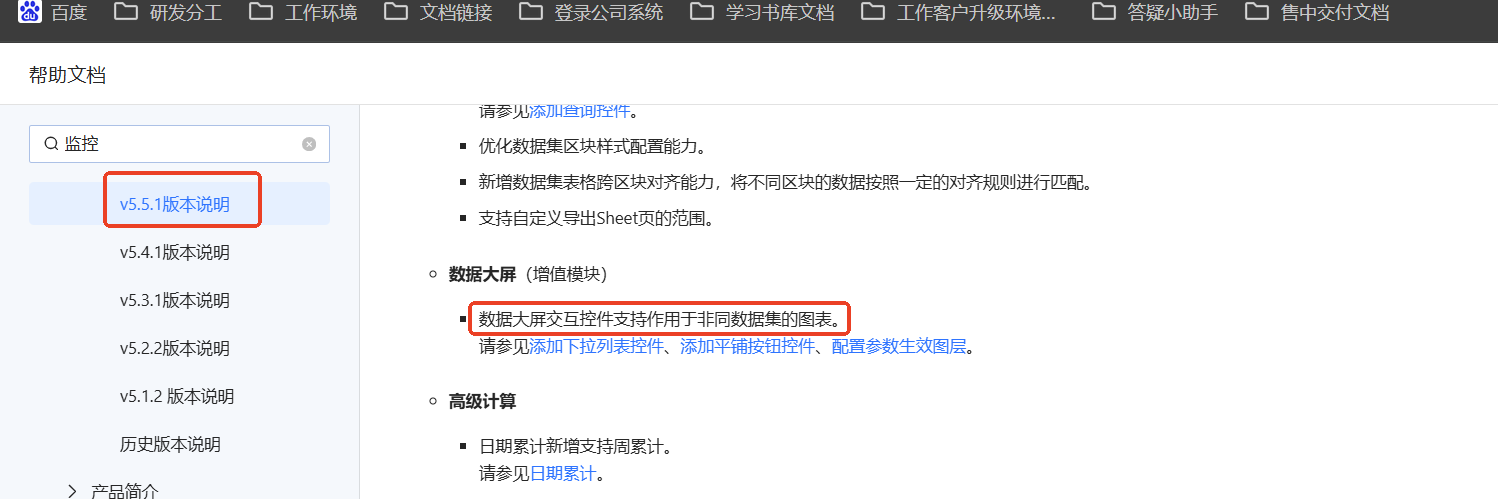
Task: Open the 答疑小助手 bookmark folder icon
Action: (1103, 12)
